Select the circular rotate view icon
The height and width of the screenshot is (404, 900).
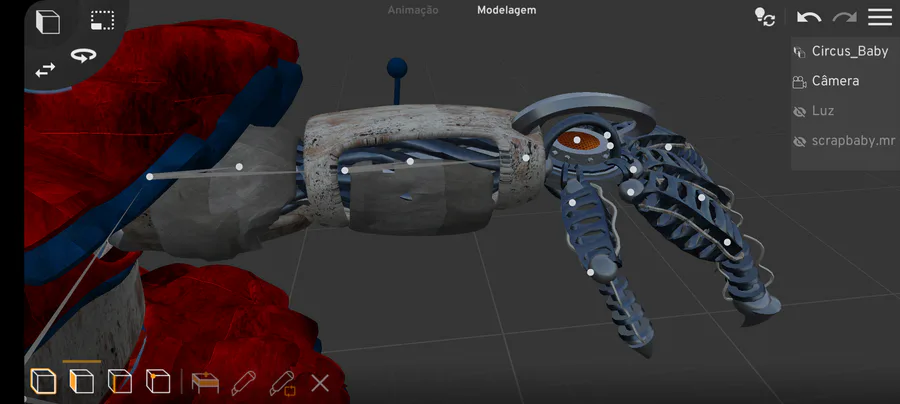[x=84, y=55]
